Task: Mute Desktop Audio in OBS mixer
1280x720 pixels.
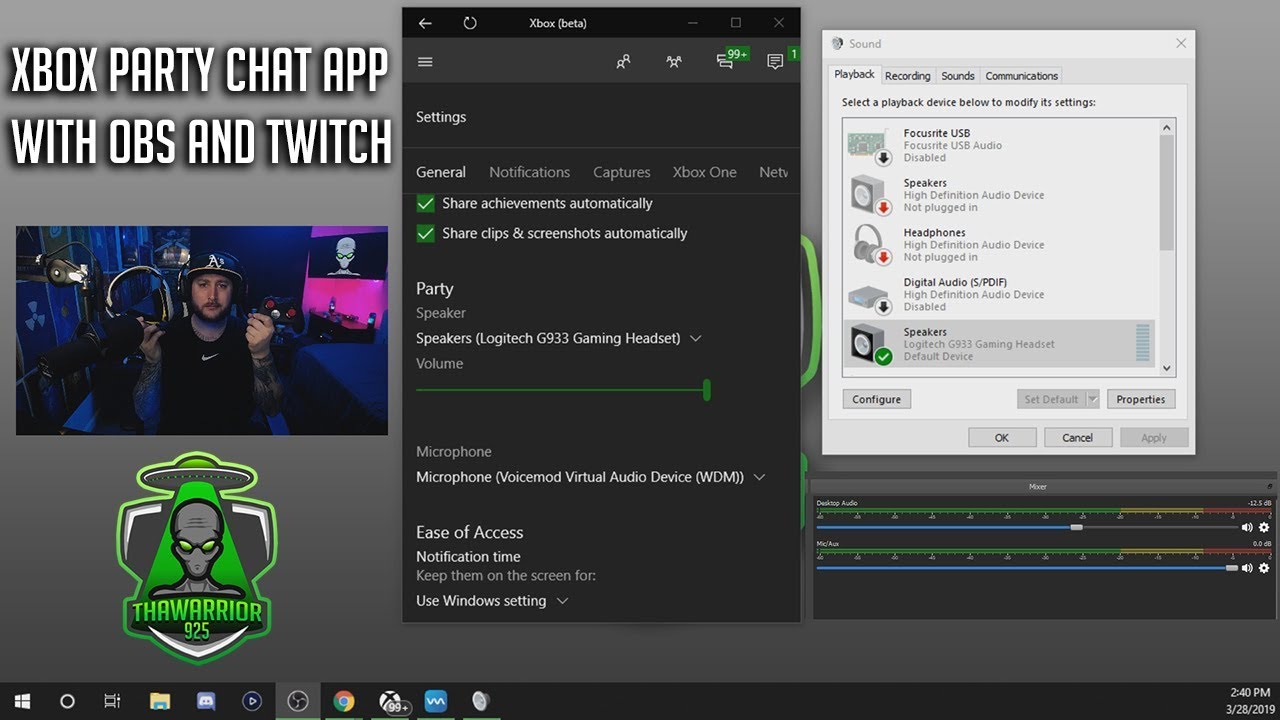Action: pyautogui.click(x=1247, y=527)
